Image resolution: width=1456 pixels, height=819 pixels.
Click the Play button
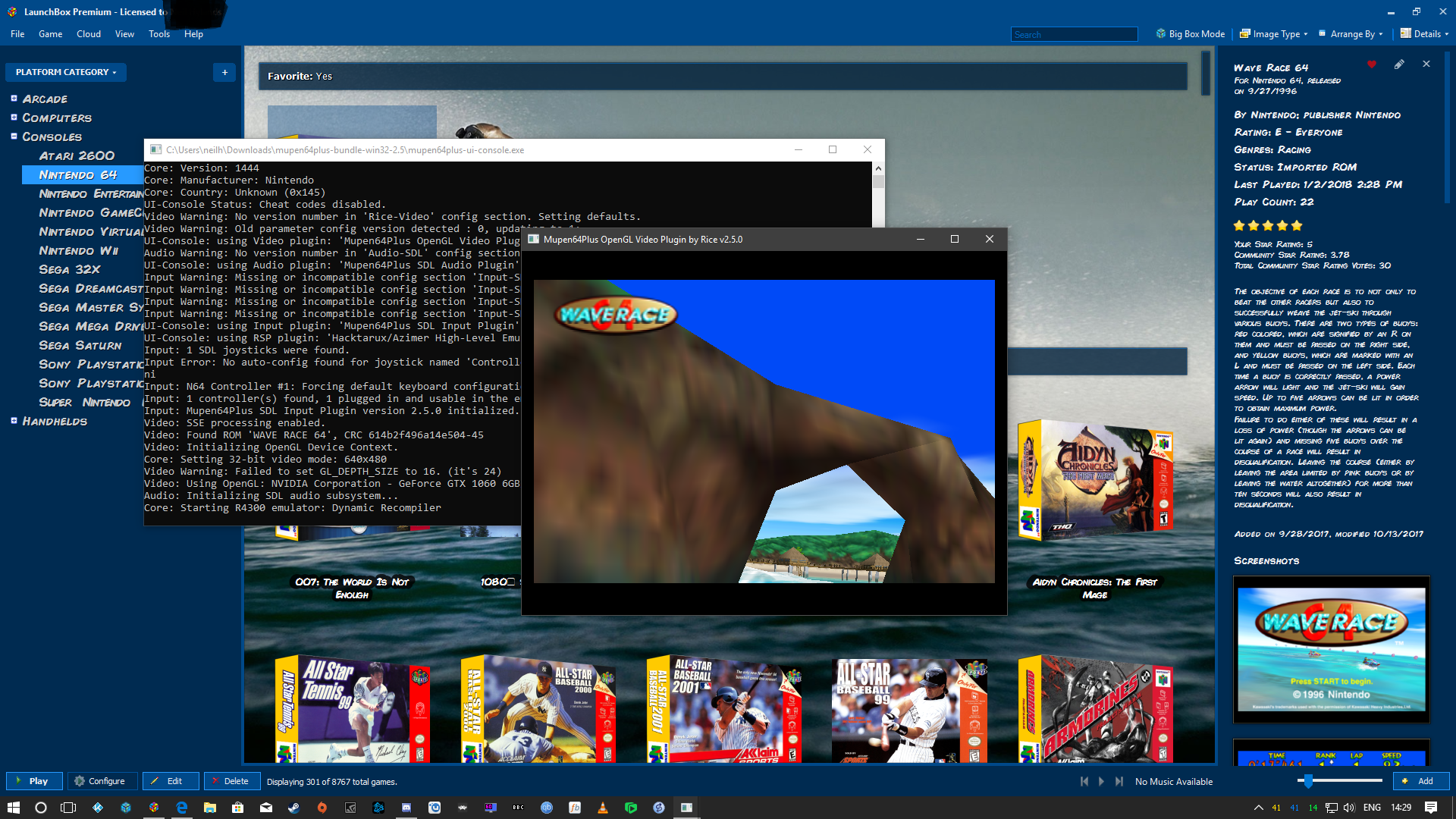pyautogui.click(x=33, y=781)
